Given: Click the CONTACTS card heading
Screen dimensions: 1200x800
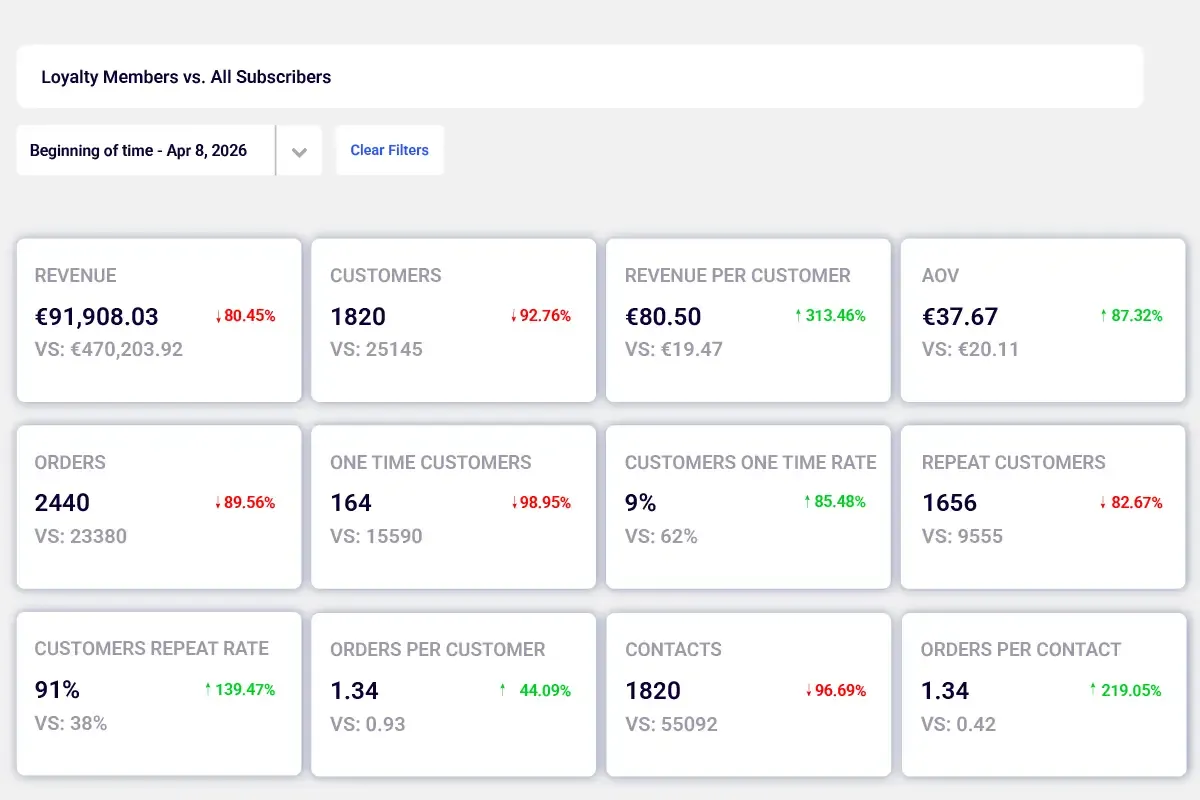Looking at the screenshot, I should point(673,650).
